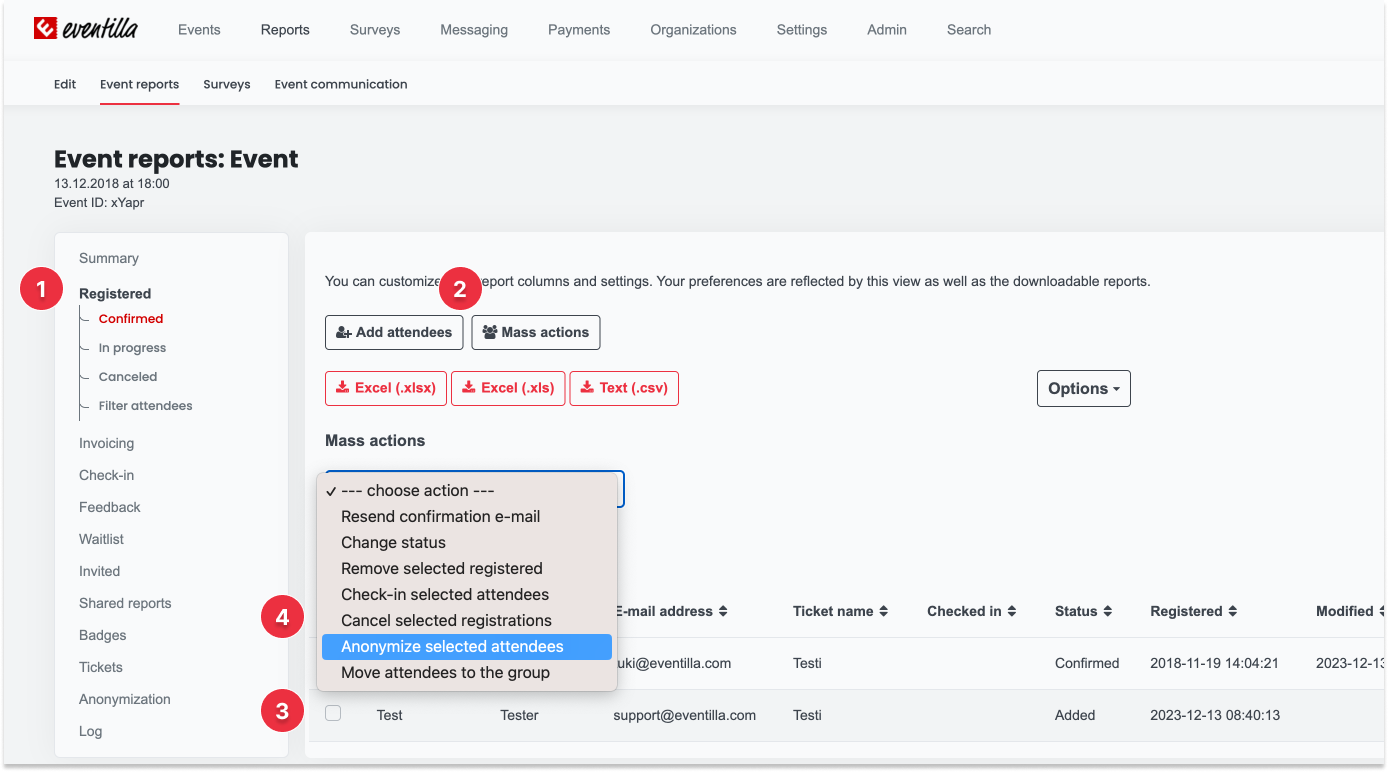Click last name 'Tester' cell

tap(520, 715)
